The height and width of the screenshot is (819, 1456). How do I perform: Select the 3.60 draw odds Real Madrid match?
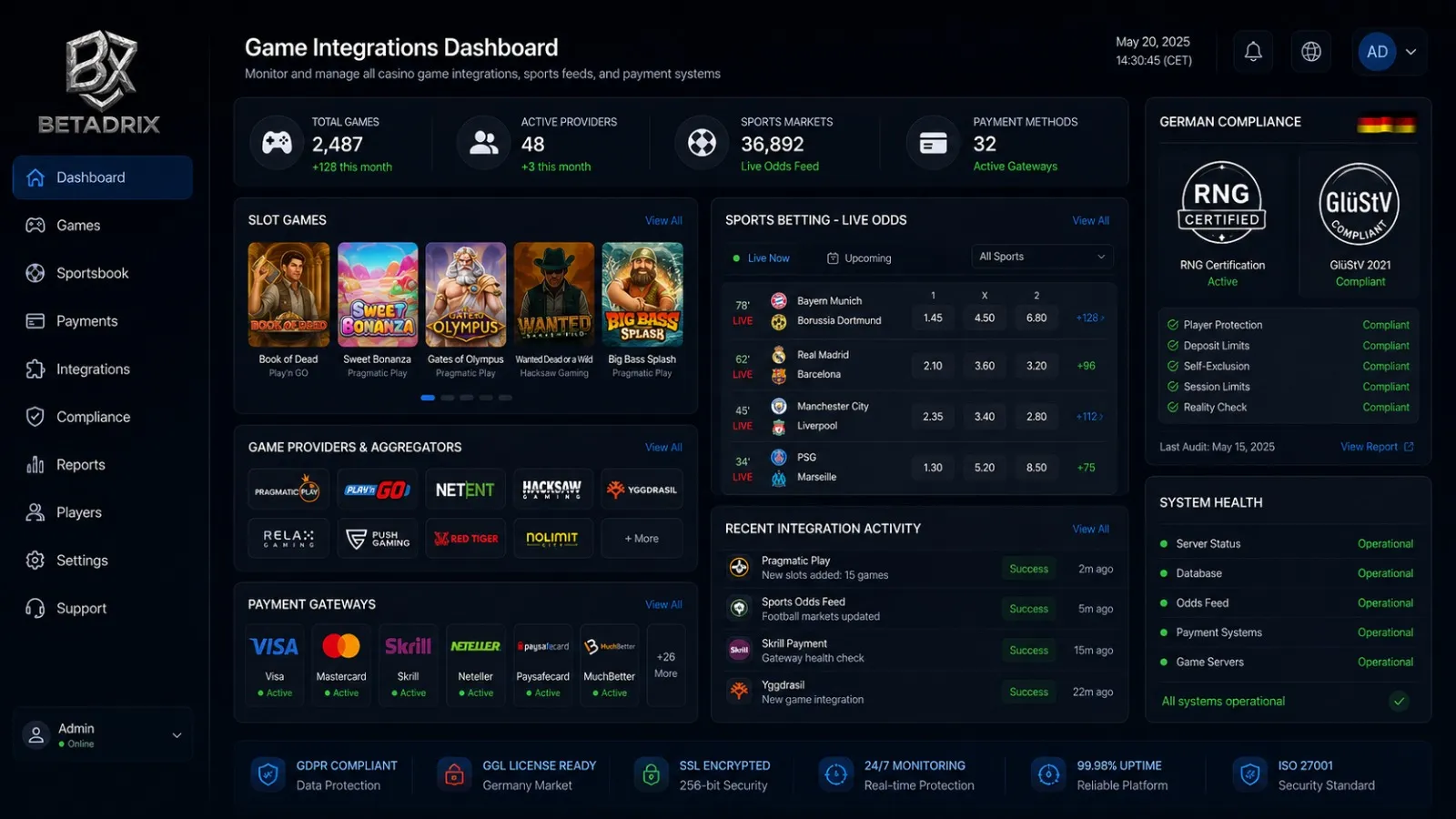[x=985, y=366]
